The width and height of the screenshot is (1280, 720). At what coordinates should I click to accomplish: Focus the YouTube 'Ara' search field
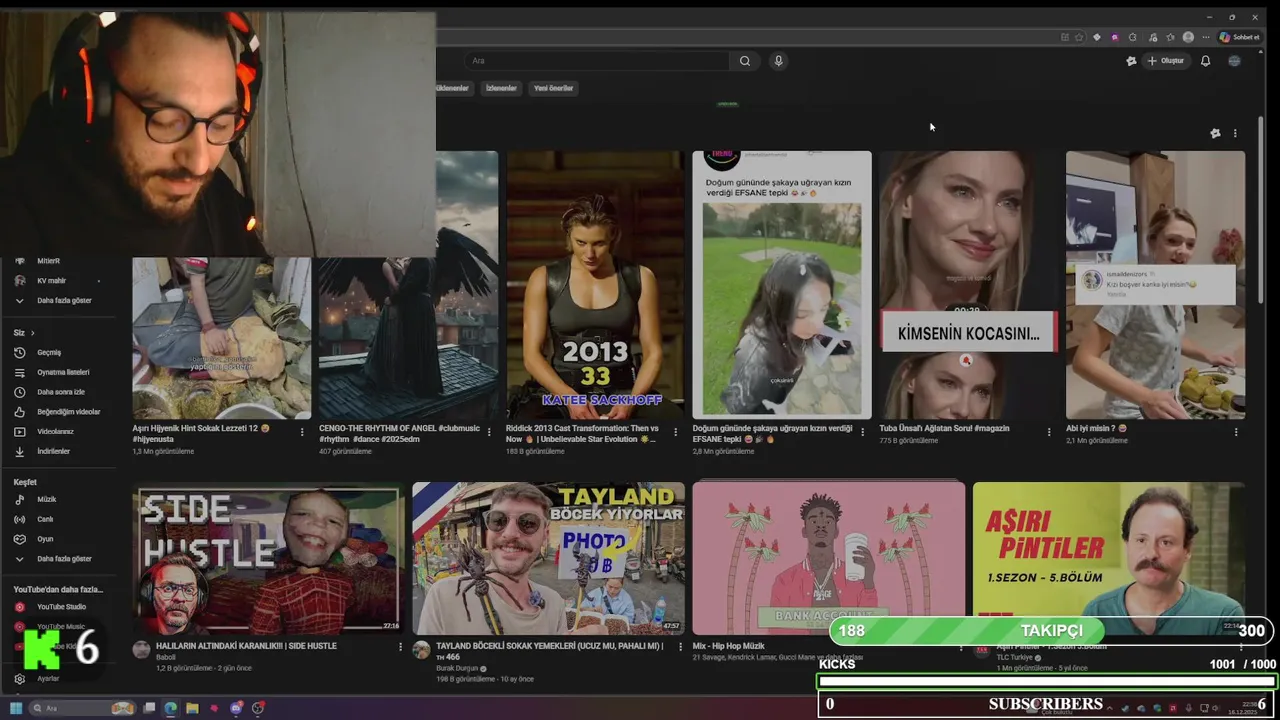[x=597, y=61]
